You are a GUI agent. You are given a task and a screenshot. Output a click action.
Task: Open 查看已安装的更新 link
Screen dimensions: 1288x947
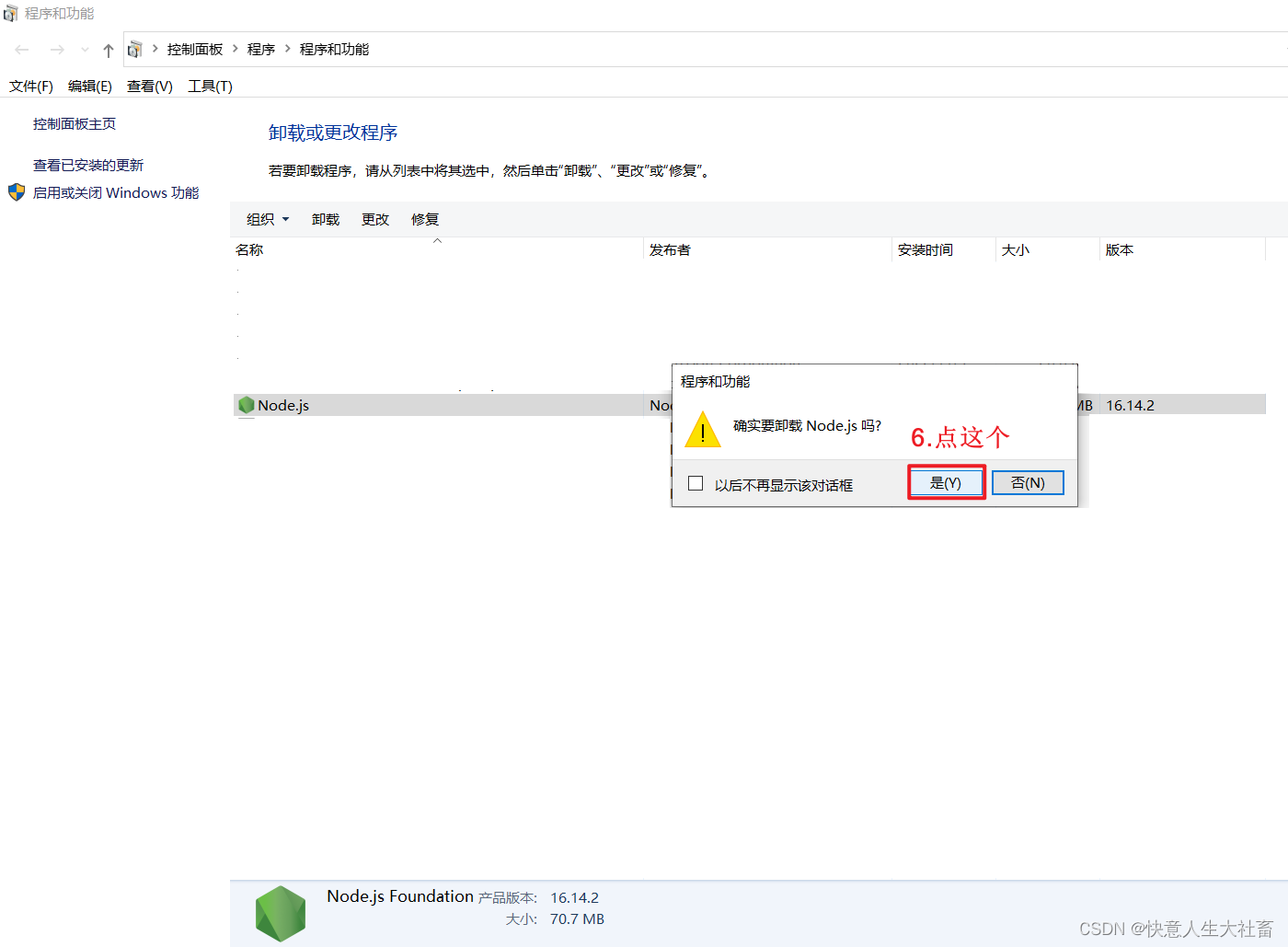click(88, 165)
